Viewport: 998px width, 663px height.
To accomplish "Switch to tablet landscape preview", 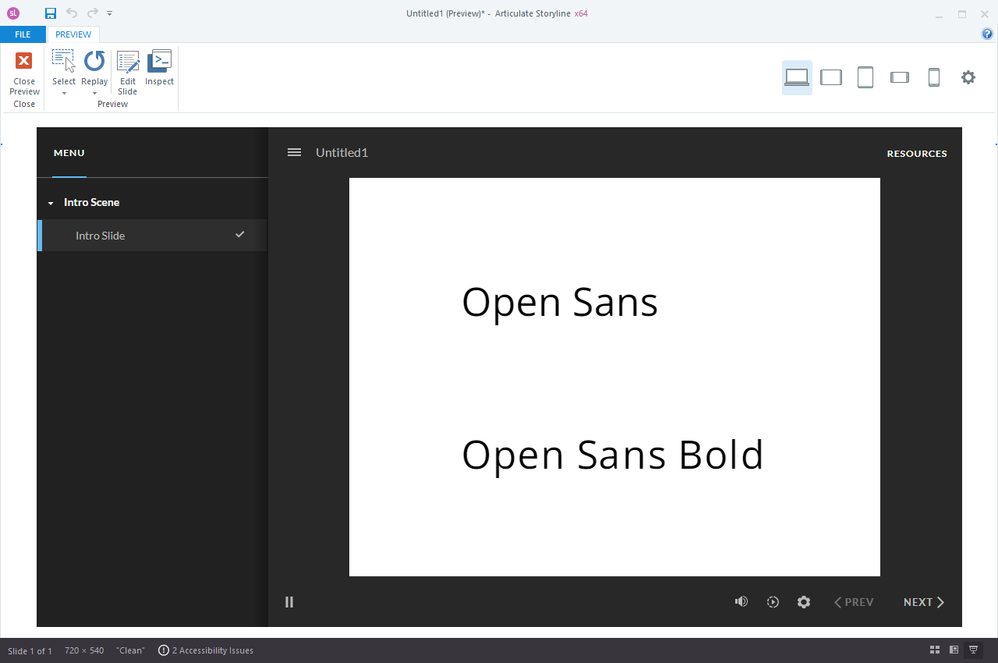I will [x=831, y=78].
